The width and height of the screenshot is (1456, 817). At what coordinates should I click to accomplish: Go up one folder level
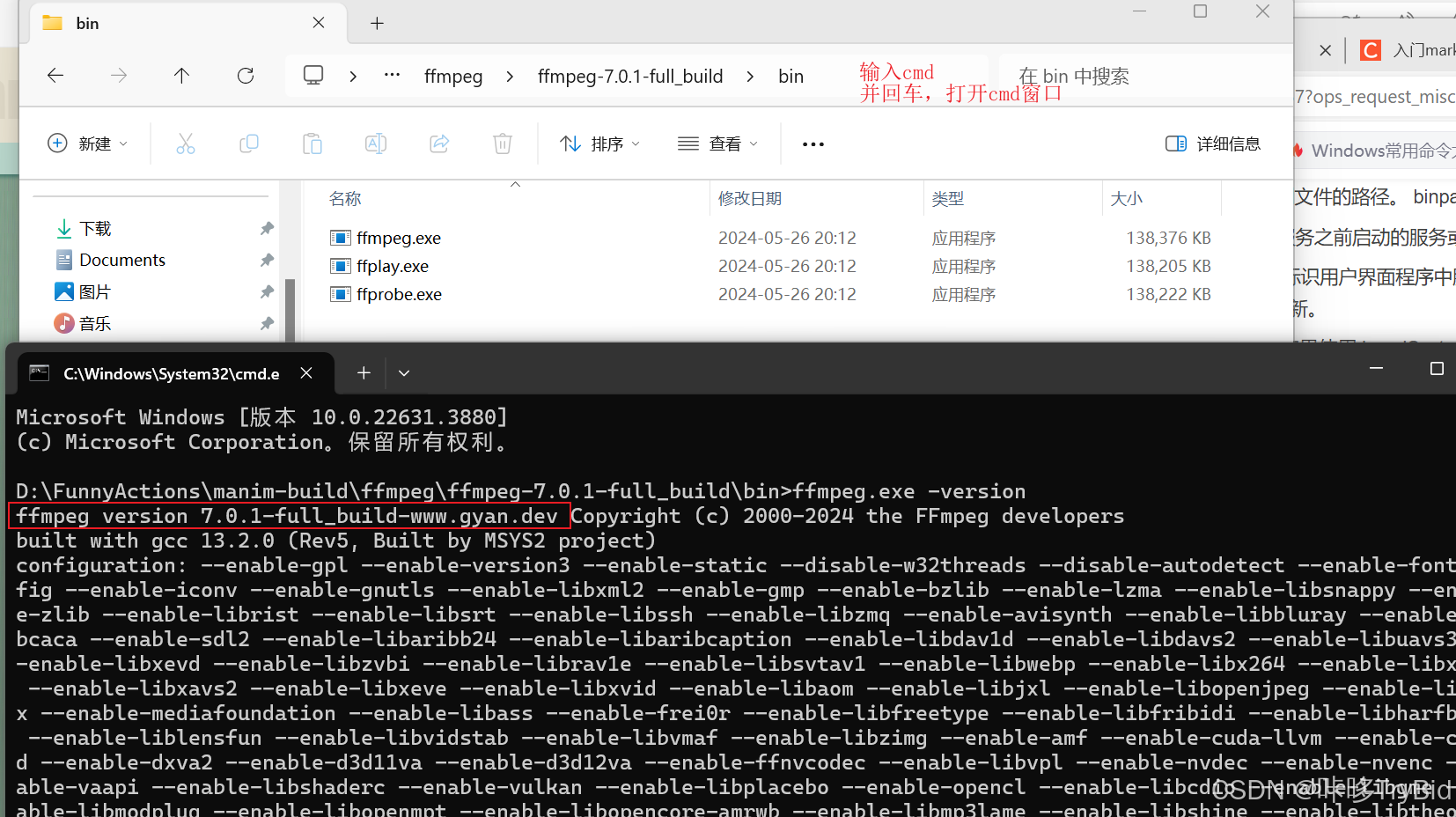point(181,76)
